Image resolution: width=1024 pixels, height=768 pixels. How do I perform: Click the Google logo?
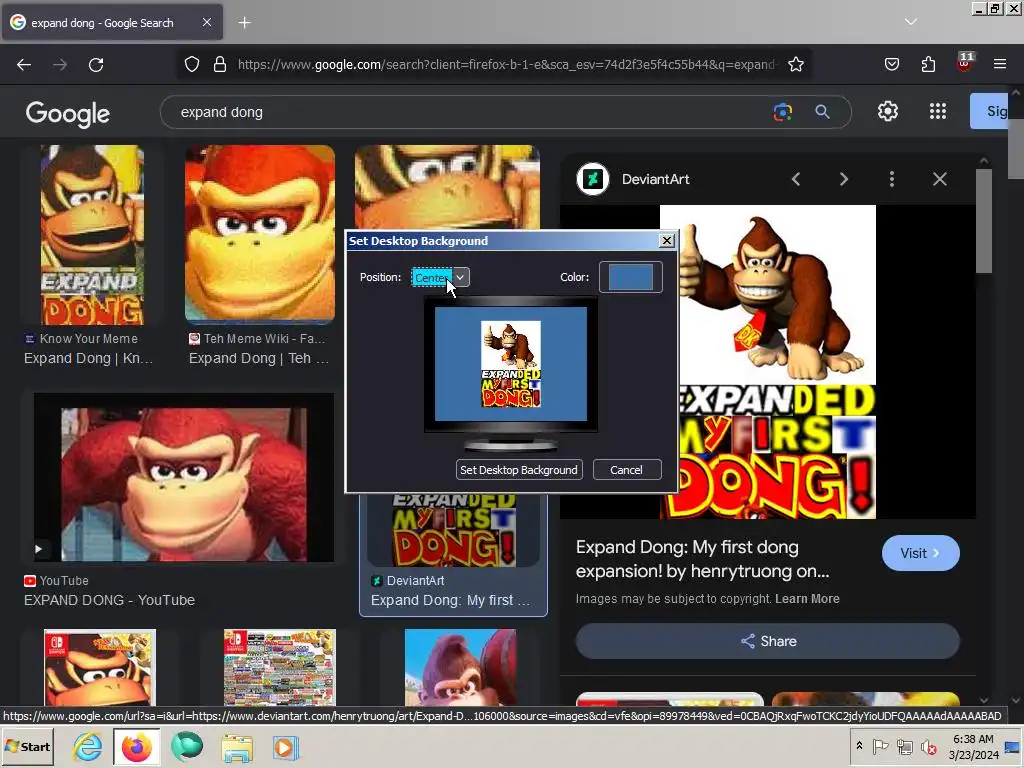click(x=67, y=114)
